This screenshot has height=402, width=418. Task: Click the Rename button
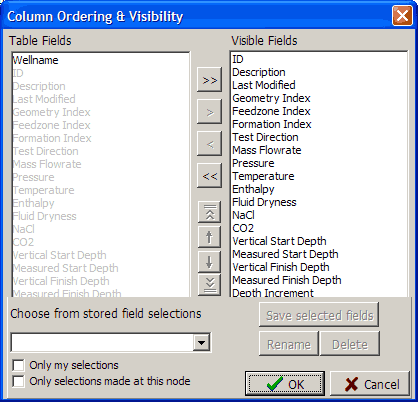click(289, 344)
